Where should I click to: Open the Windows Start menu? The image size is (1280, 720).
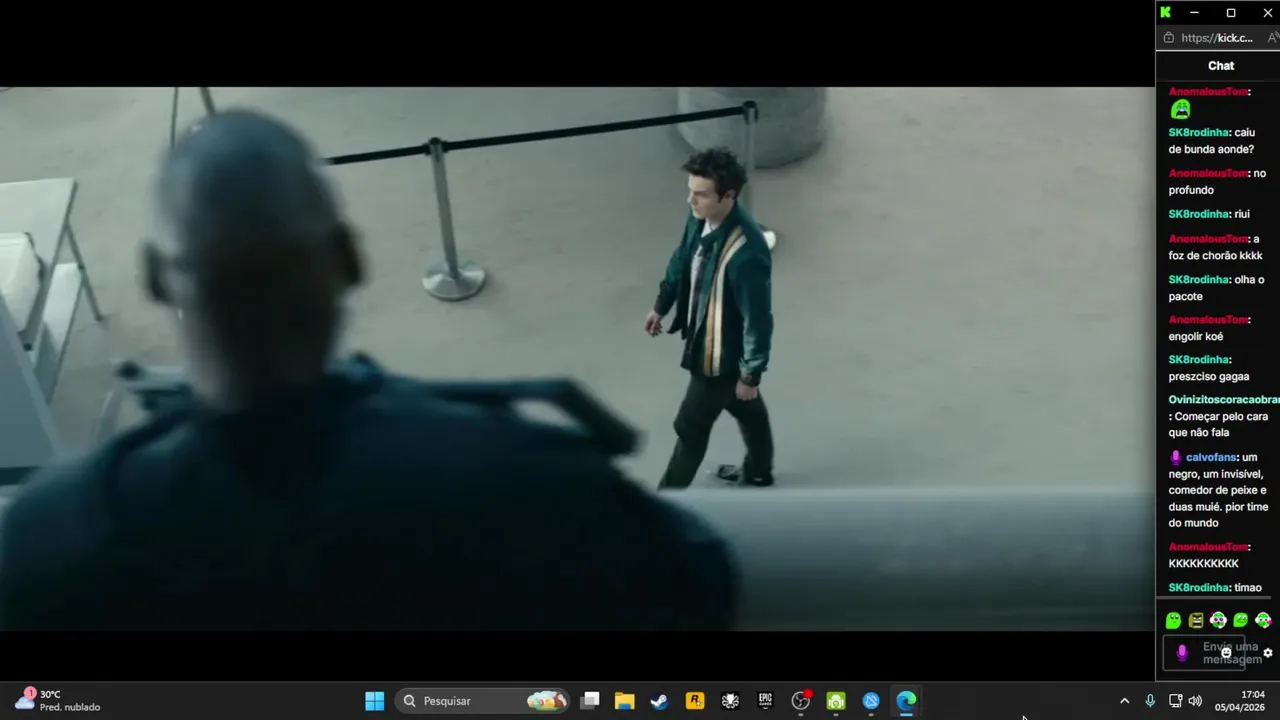(x=375, y=701)
